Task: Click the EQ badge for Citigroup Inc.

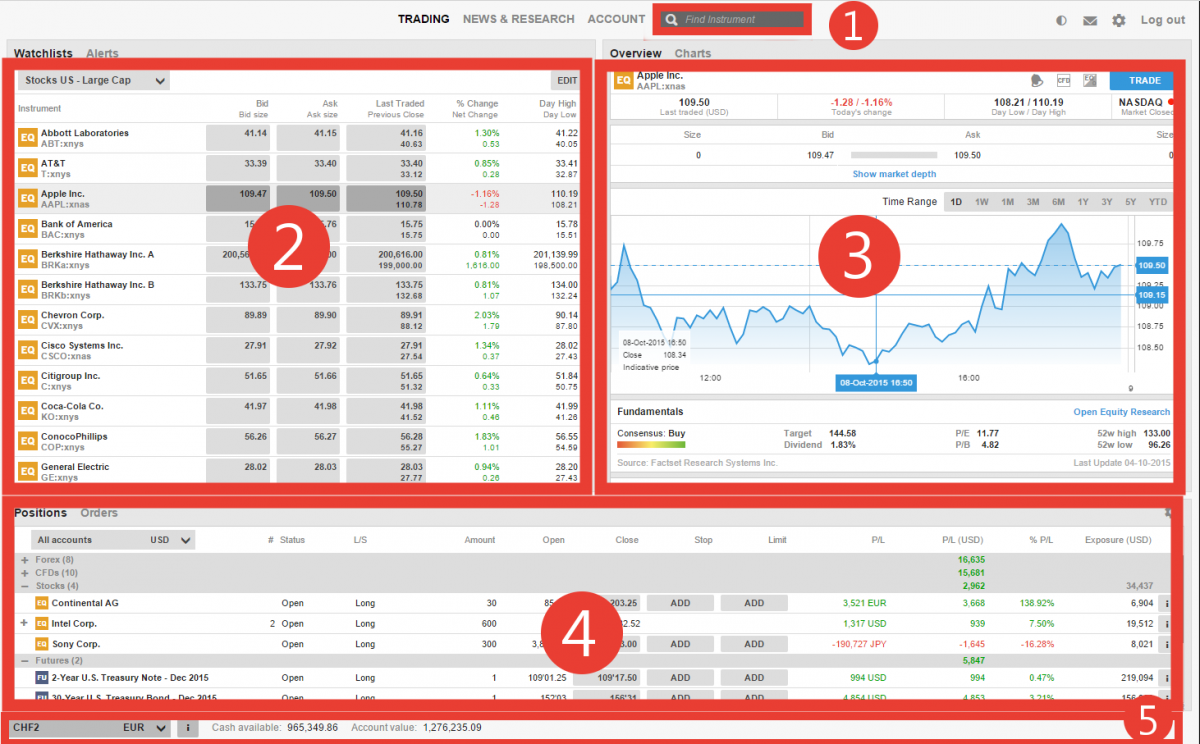Action: point(27,381)
